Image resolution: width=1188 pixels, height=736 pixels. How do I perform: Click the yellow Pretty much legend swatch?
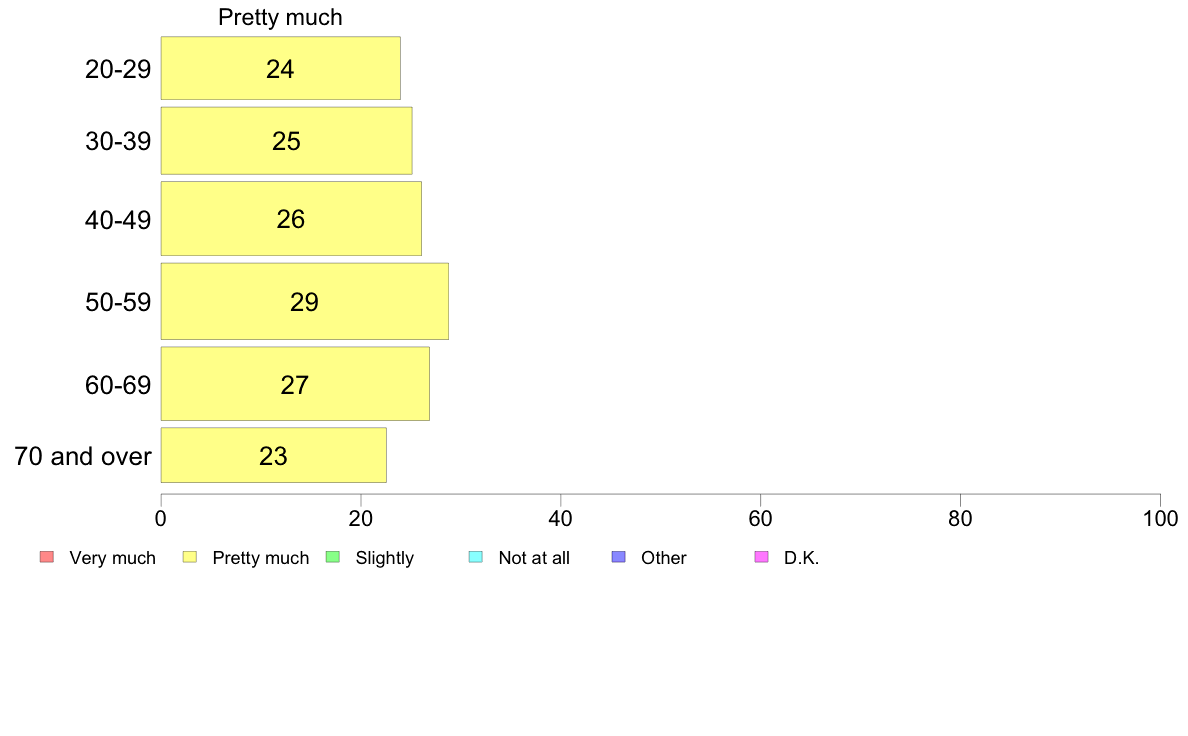(x=189, y=557)
